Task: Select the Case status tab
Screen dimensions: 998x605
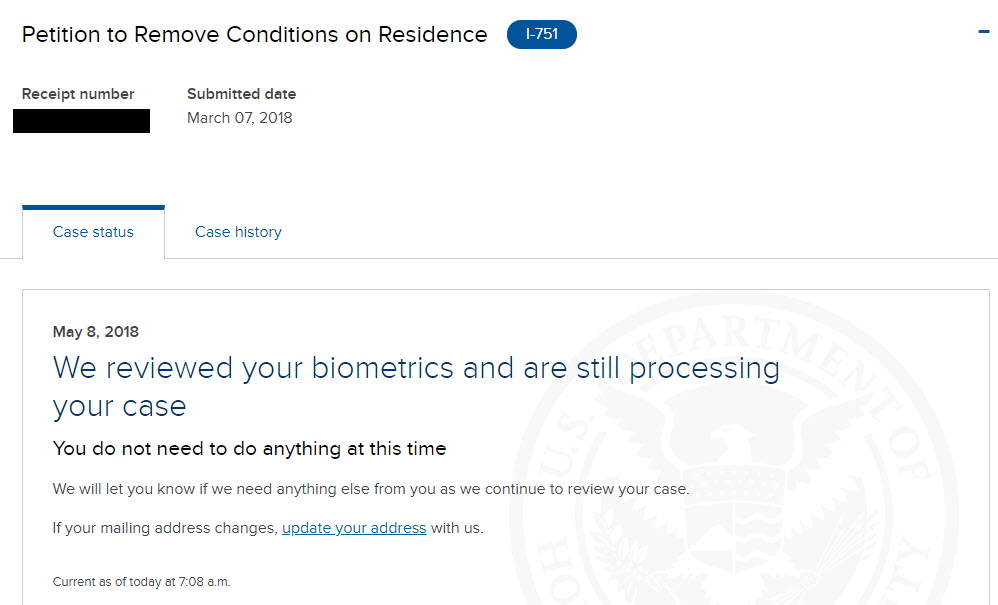Action: [x=94, y=232]
